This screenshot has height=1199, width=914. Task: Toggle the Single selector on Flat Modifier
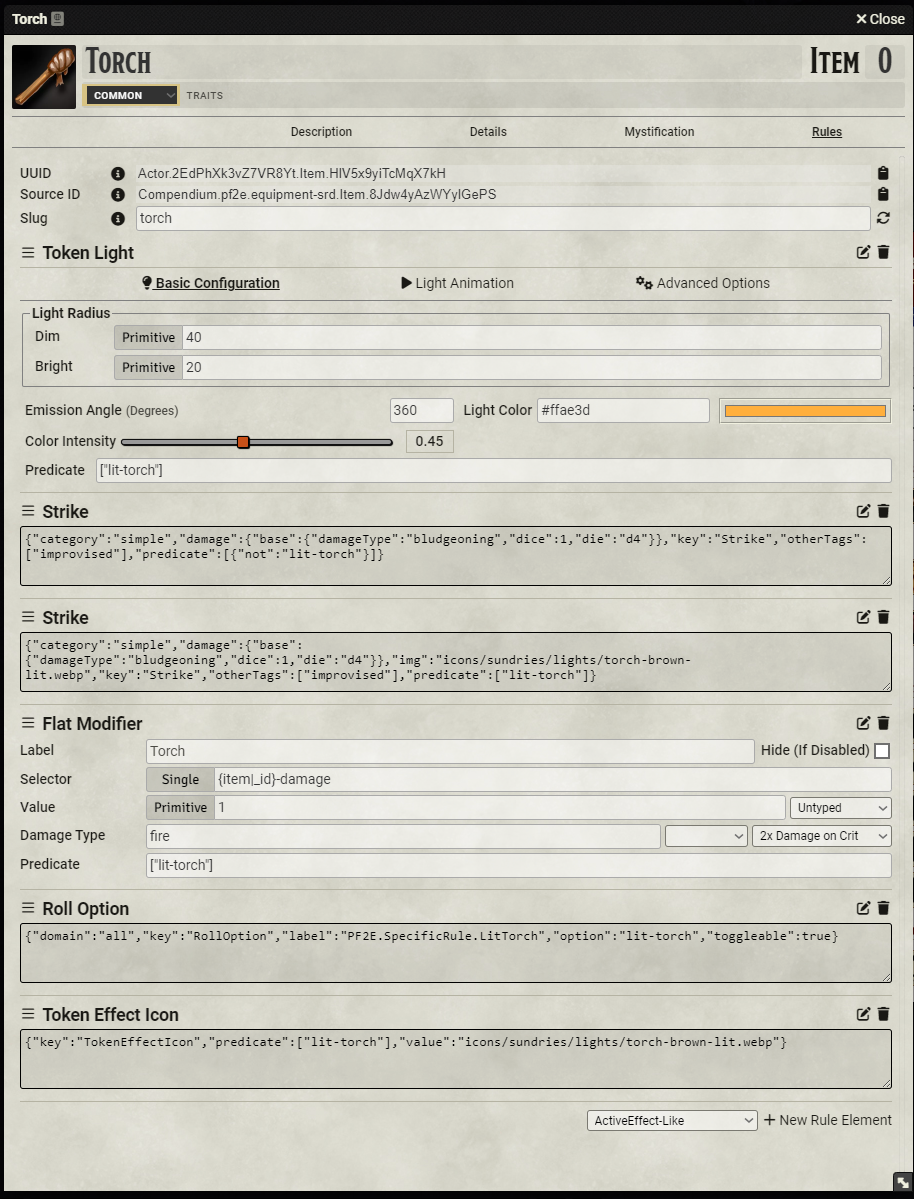tap(180, 779)
